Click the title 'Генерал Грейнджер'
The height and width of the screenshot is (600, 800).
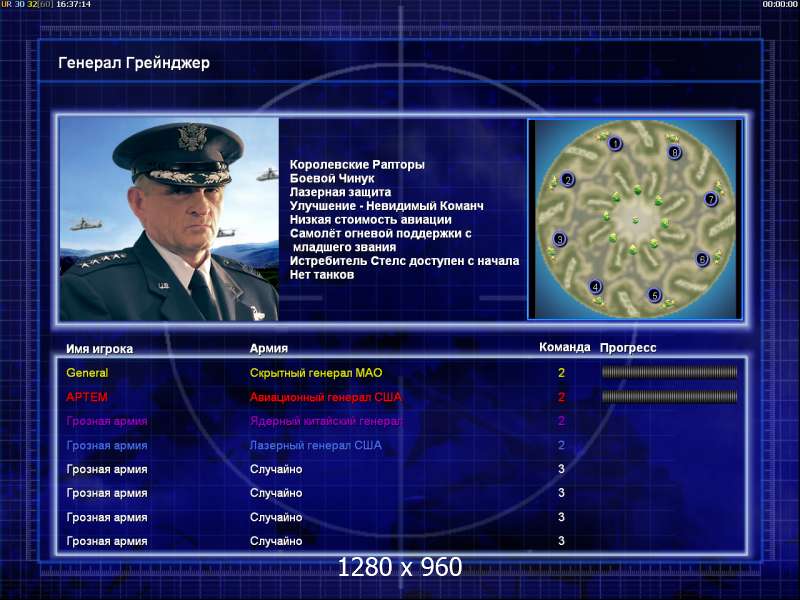134,63
